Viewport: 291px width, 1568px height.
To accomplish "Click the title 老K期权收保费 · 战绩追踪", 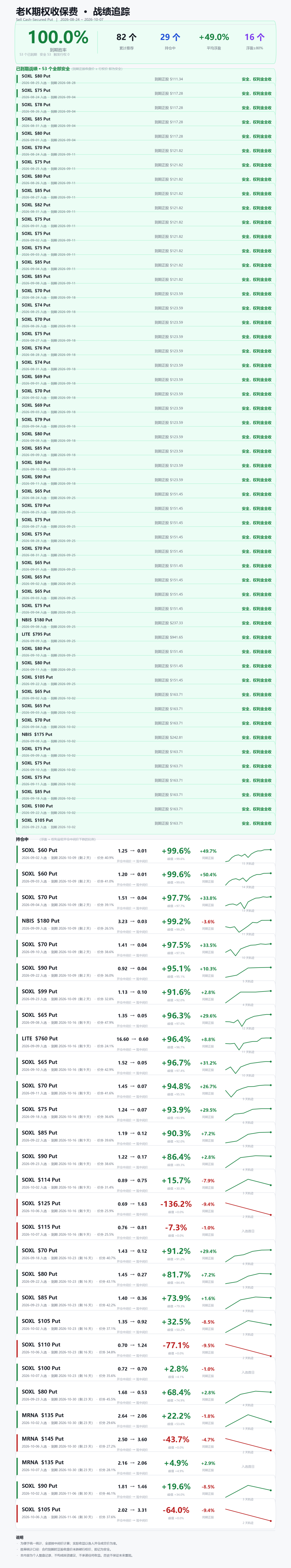I will click(x=72, y=12).
